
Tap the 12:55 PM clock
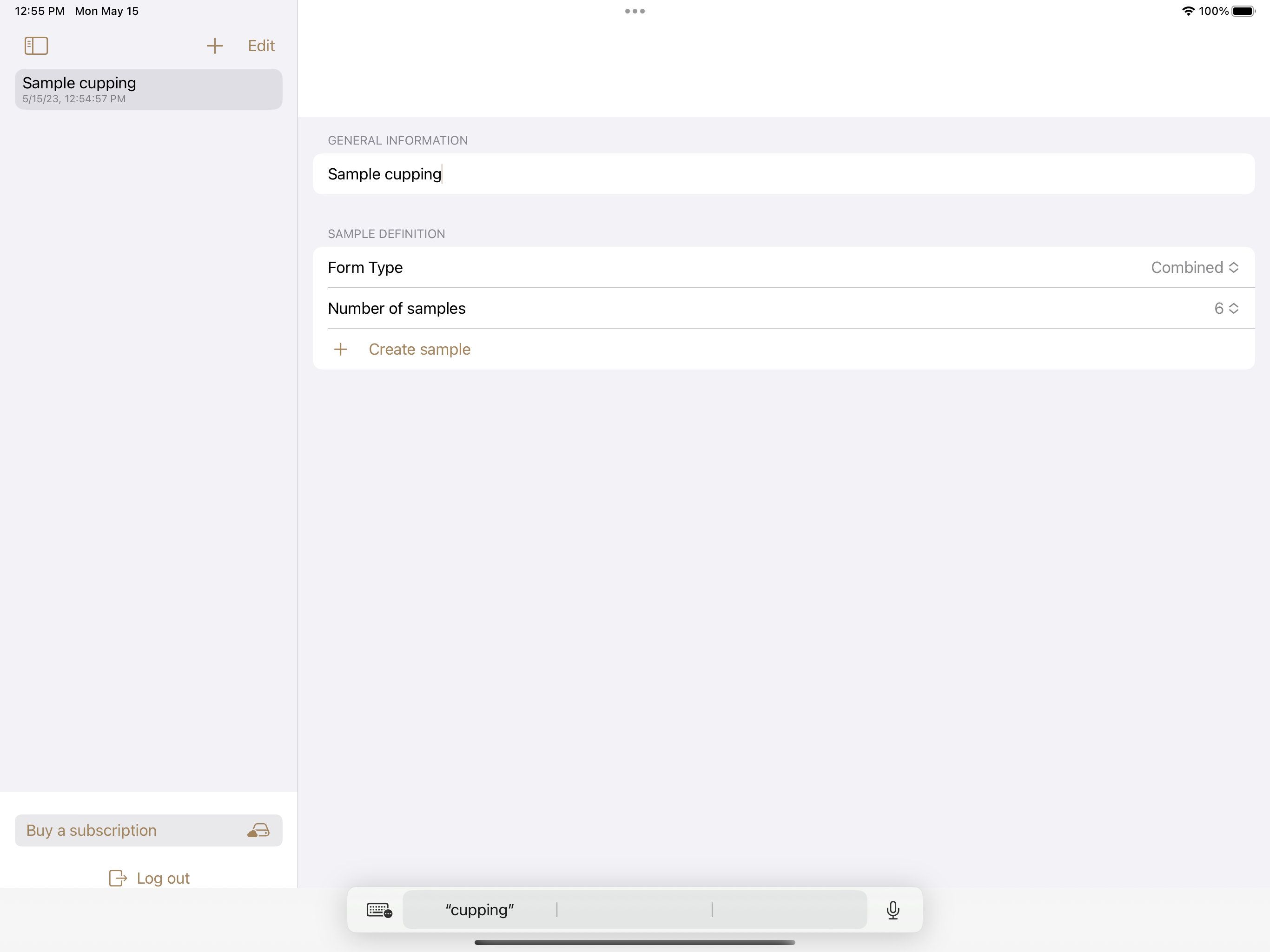tap(40, 11)
